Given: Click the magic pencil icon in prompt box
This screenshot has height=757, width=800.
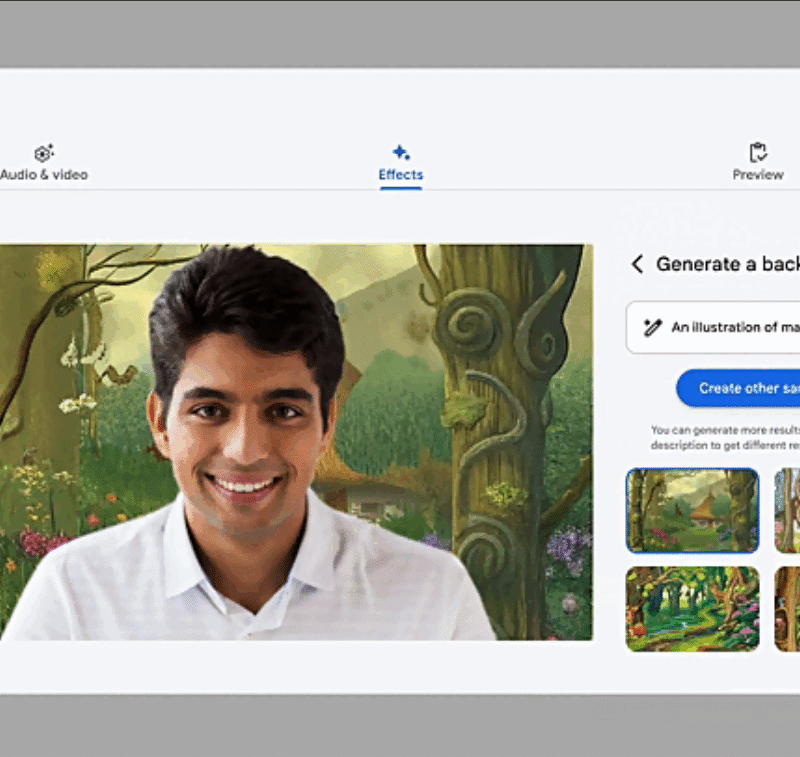Looking at the screenshot, I should coord(653,327).
